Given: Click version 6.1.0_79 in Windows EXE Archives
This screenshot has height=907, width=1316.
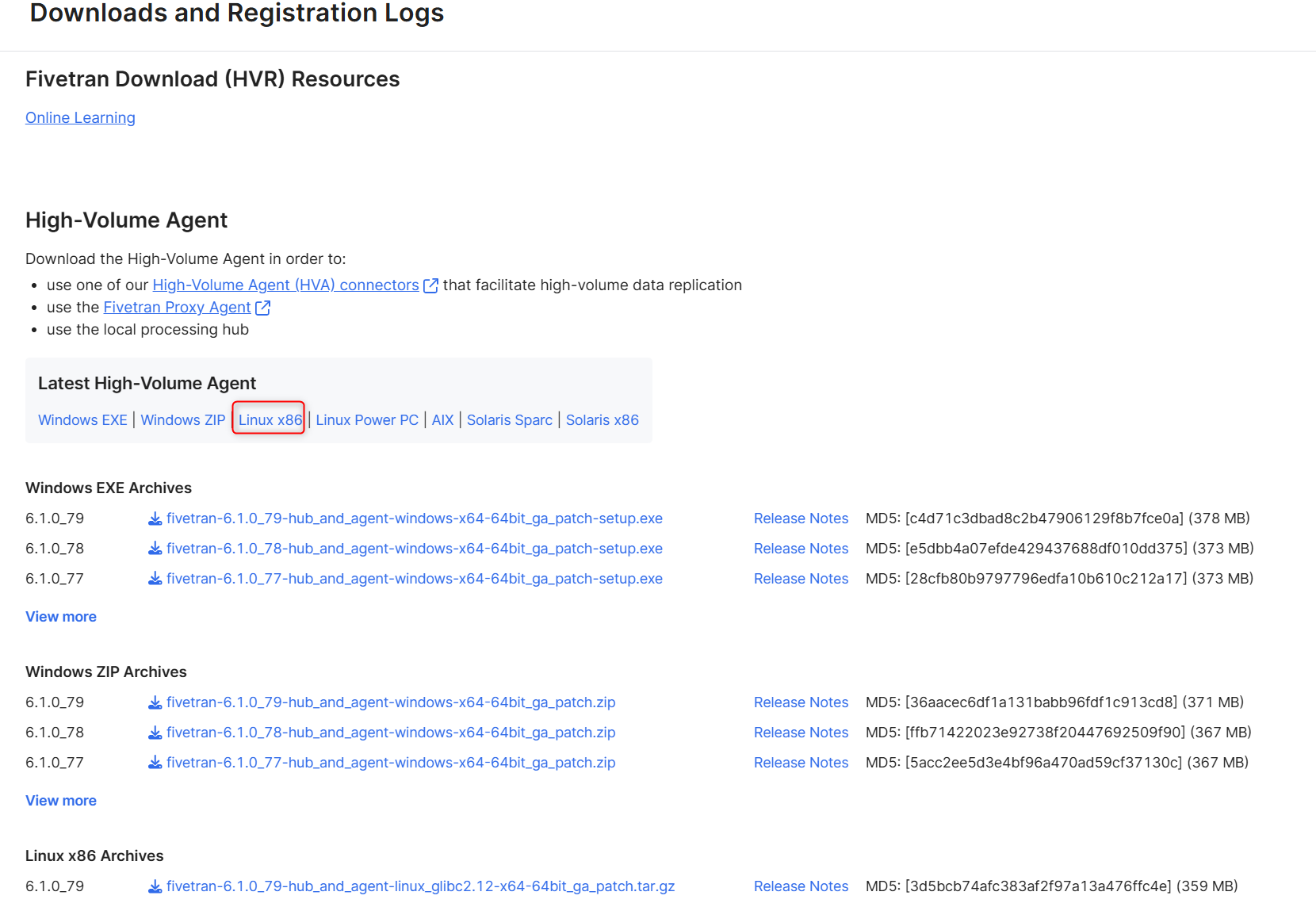Looking at the screenshot, I should pyautogui.click(x=55, y=519).
